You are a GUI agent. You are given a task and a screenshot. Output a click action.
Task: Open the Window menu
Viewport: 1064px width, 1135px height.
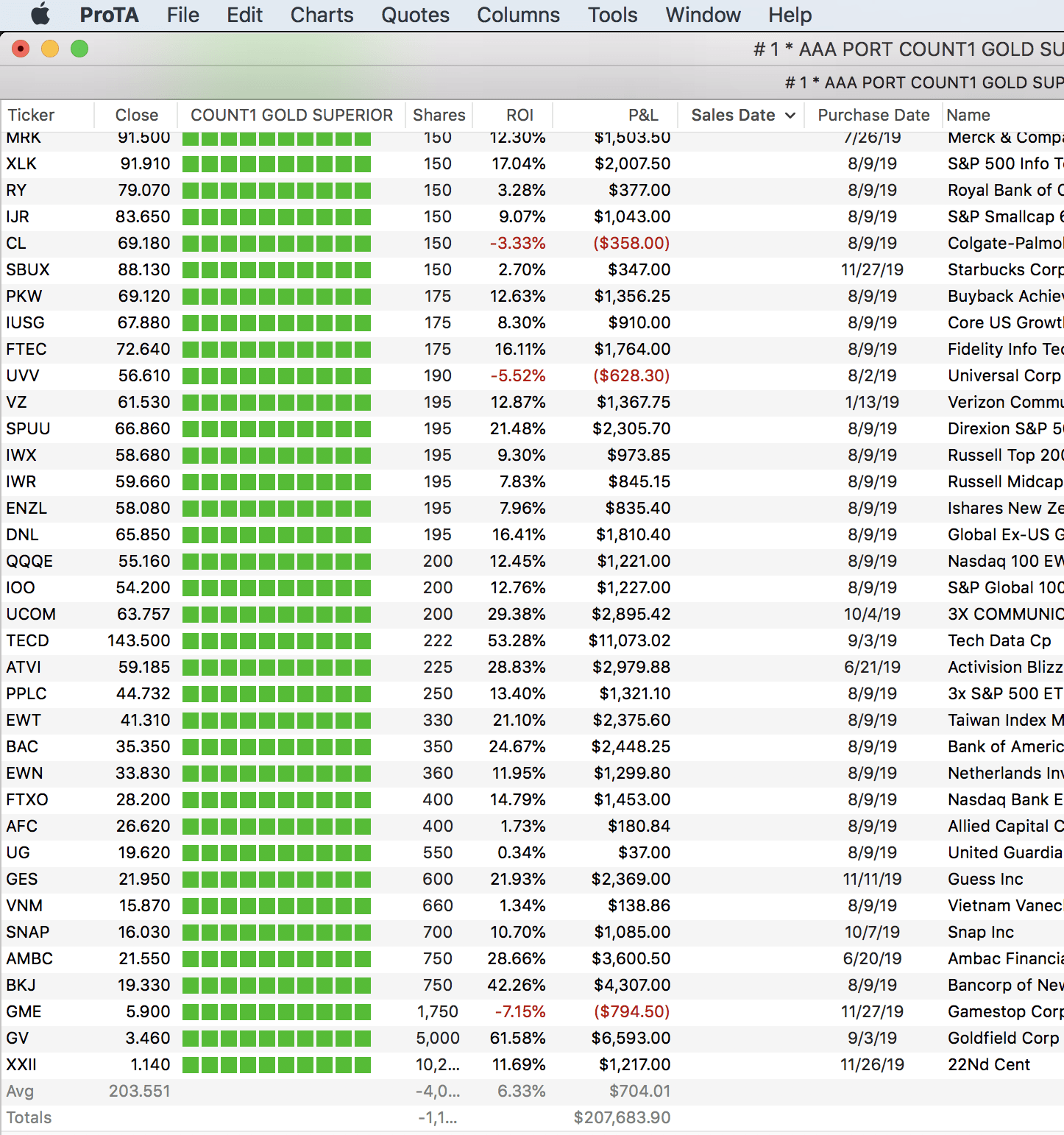tap(703, 15)
